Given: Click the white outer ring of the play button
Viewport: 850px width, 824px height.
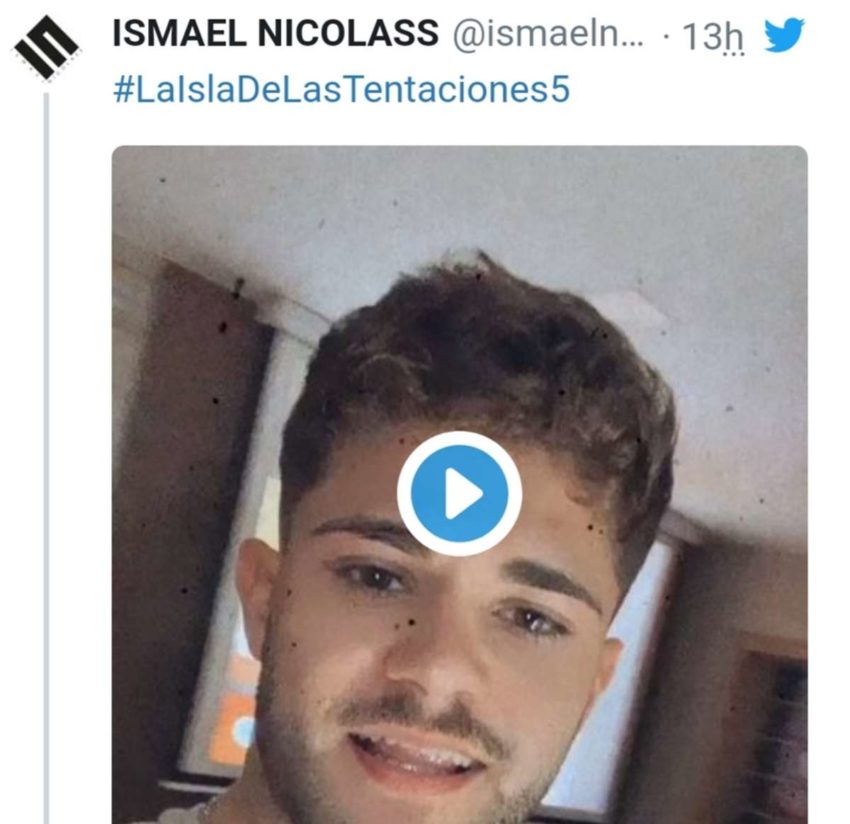Looking at the screenshot, I should coord(459,438).
